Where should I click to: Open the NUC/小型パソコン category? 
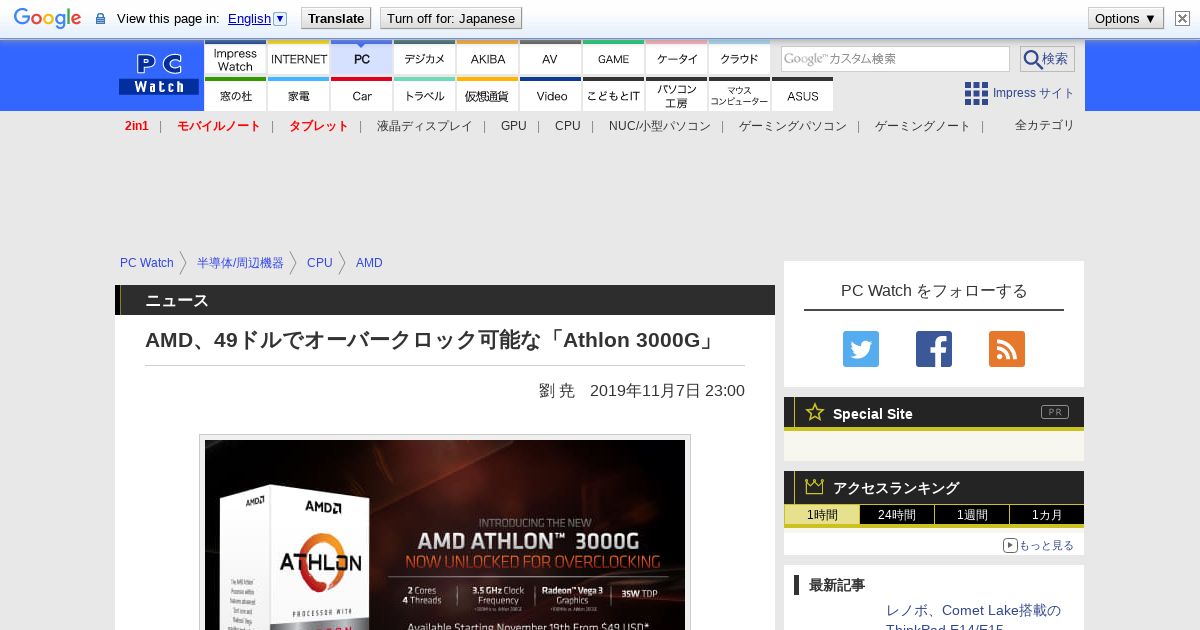[x=660, y=126]
